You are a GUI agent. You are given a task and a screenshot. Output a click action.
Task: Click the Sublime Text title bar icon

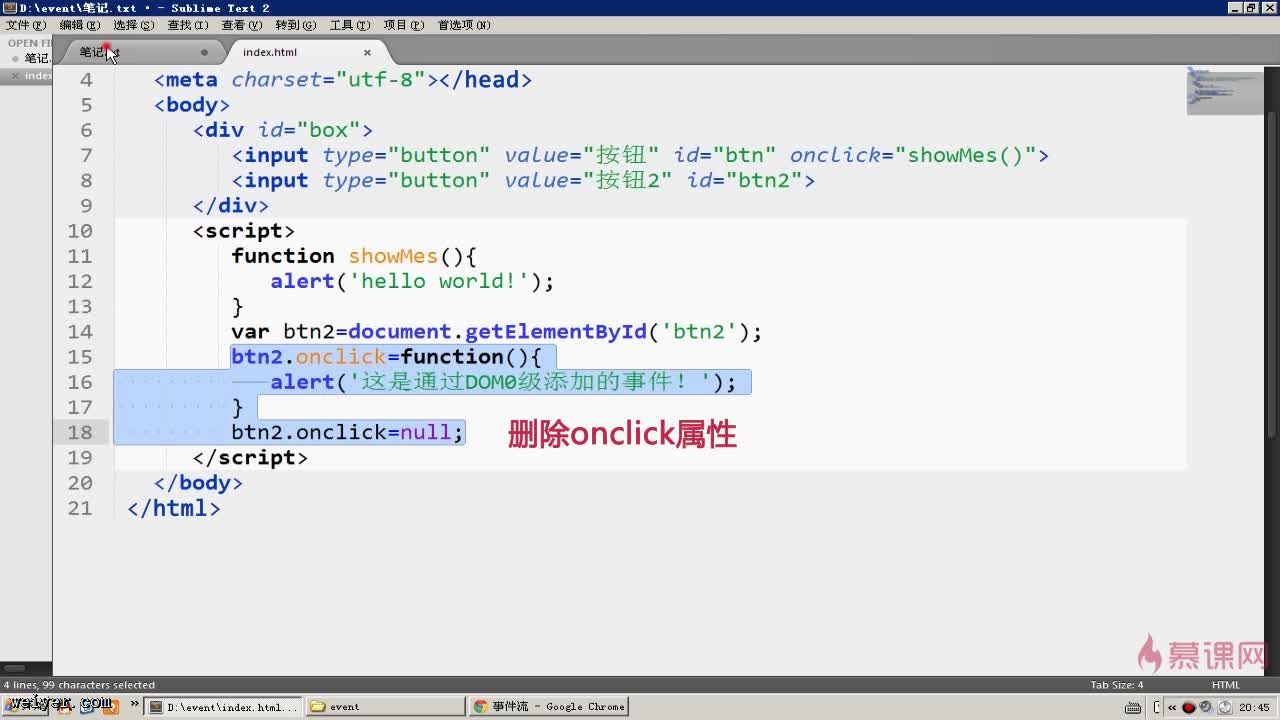[9, 8]
